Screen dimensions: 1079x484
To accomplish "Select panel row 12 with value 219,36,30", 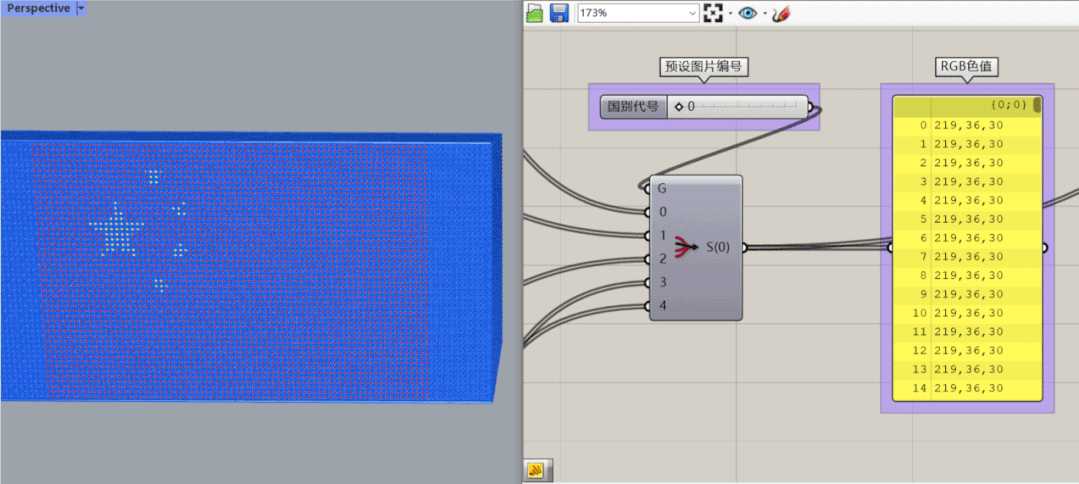I will 967,350.
